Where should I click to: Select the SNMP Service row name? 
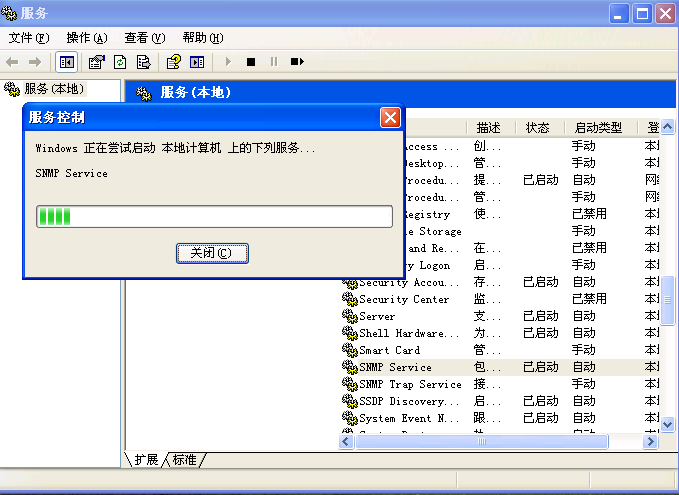[395, 367]
